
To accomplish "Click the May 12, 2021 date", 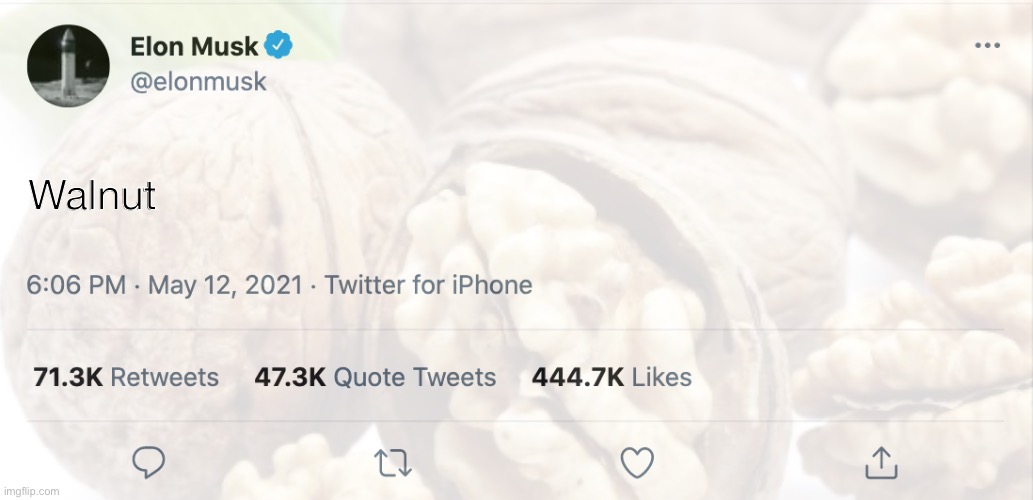I will [225, 285].
